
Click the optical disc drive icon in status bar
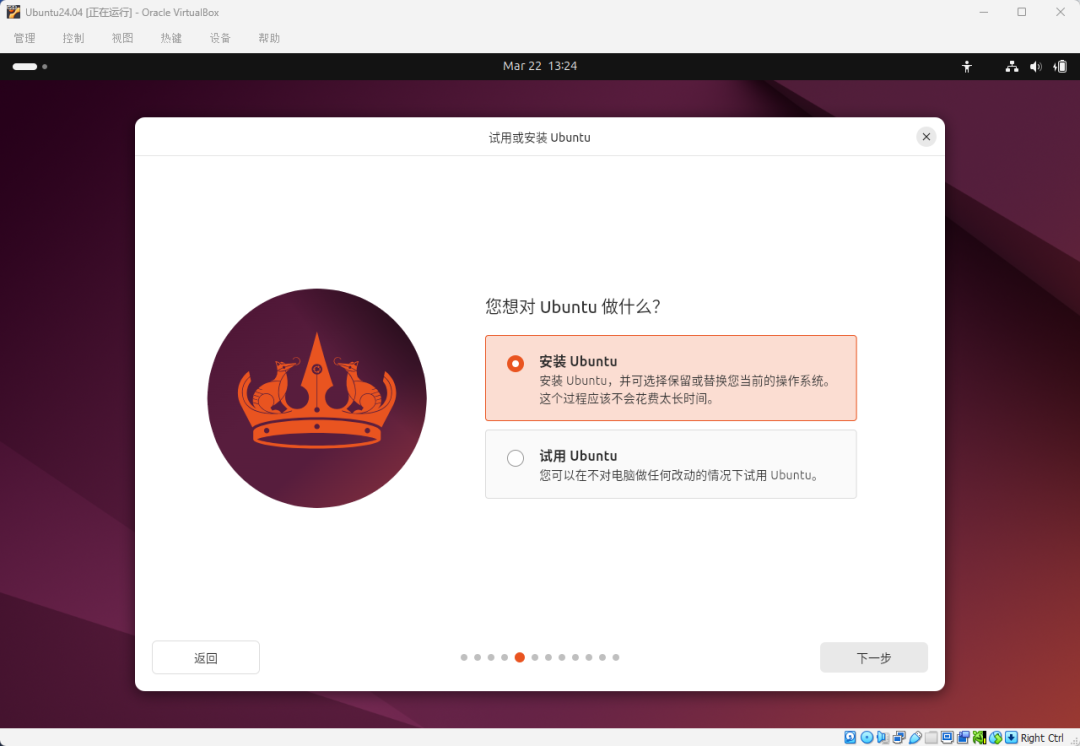(x=865, y=738)
